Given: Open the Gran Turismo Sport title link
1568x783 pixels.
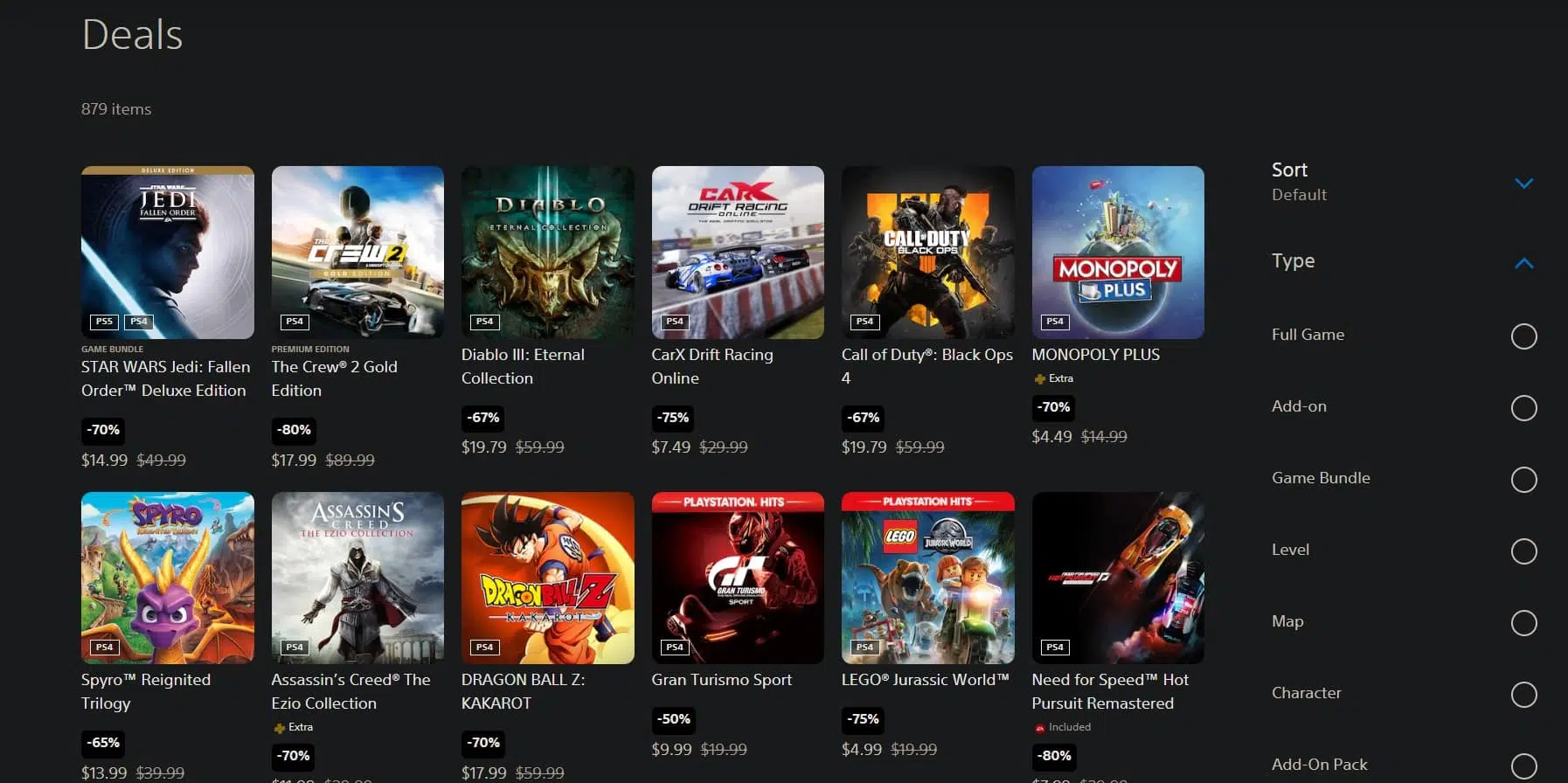Looking at the screenshot, I should click(722, 680).
